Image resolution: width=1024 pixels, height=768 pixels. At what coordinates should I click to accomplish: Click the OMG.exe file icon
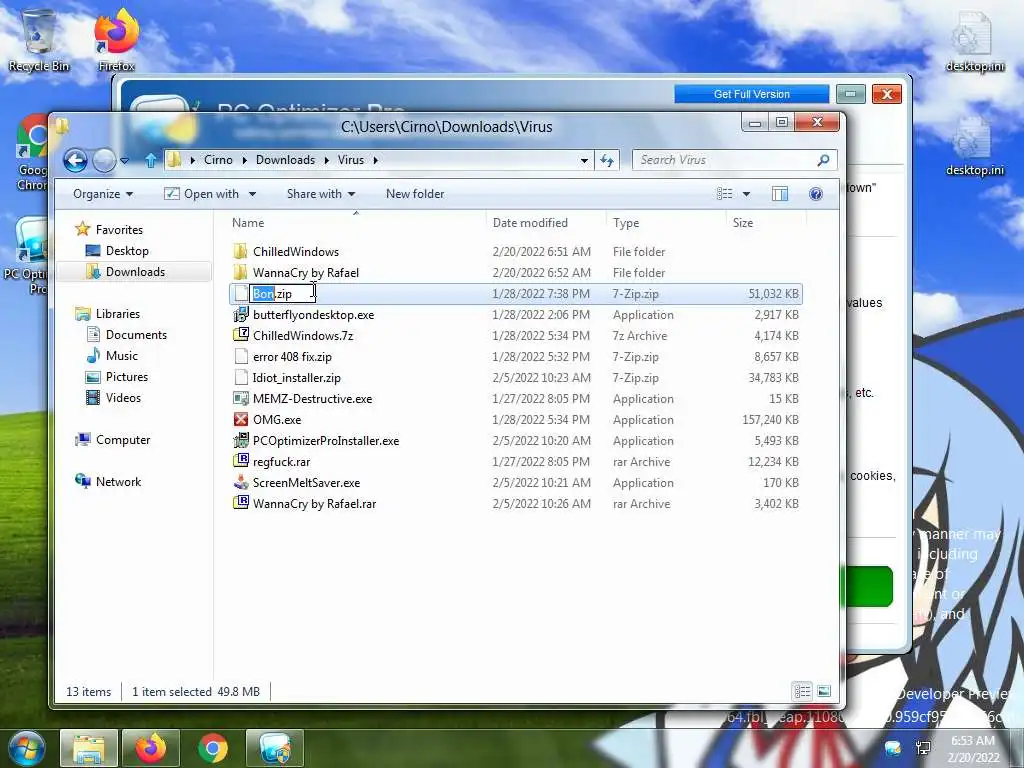(241, 419)
